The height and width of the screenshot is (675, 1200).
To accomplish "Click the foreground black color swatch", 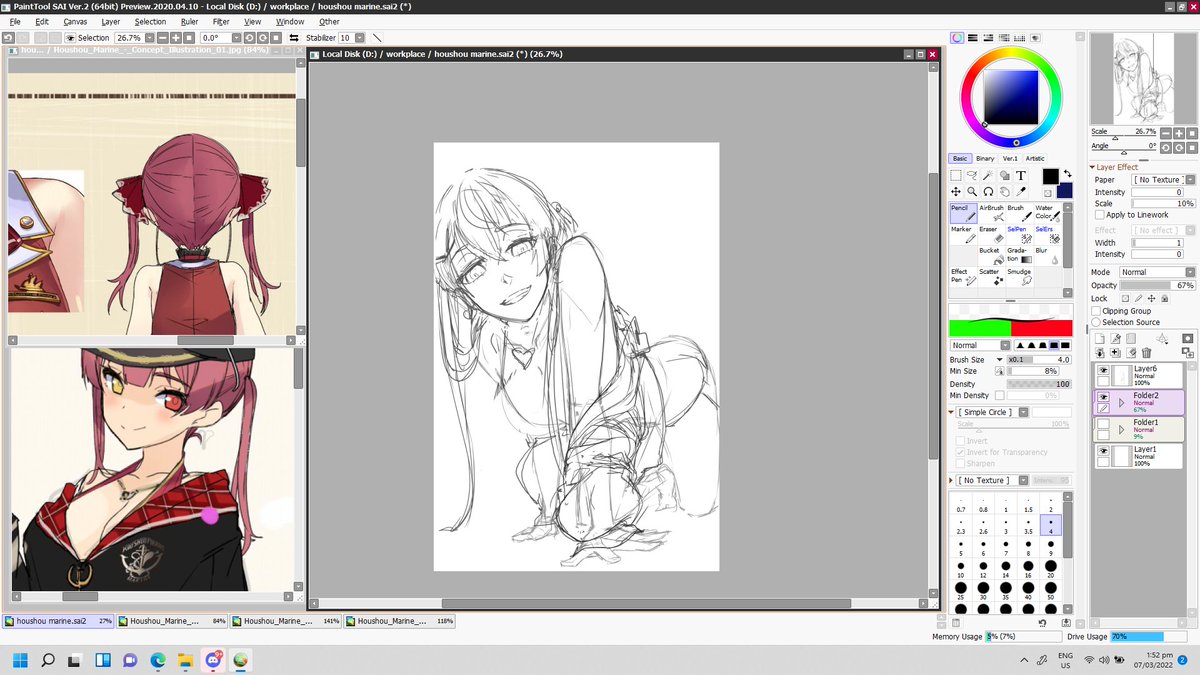I will (1050, 177).
